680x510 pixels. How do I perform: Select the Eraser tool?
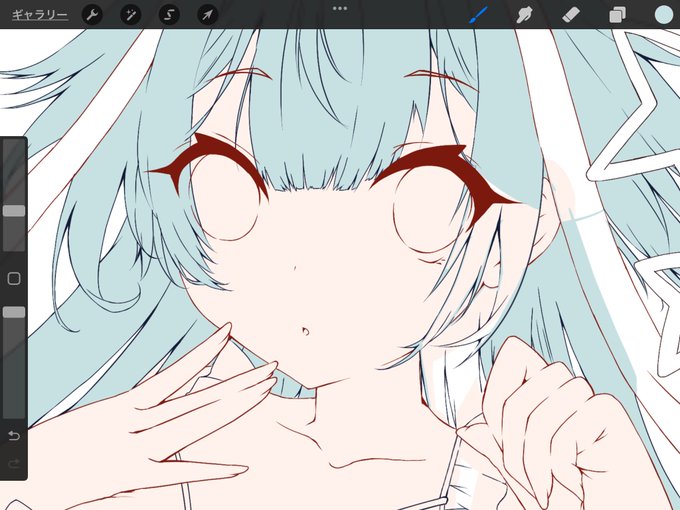point(571,15)
